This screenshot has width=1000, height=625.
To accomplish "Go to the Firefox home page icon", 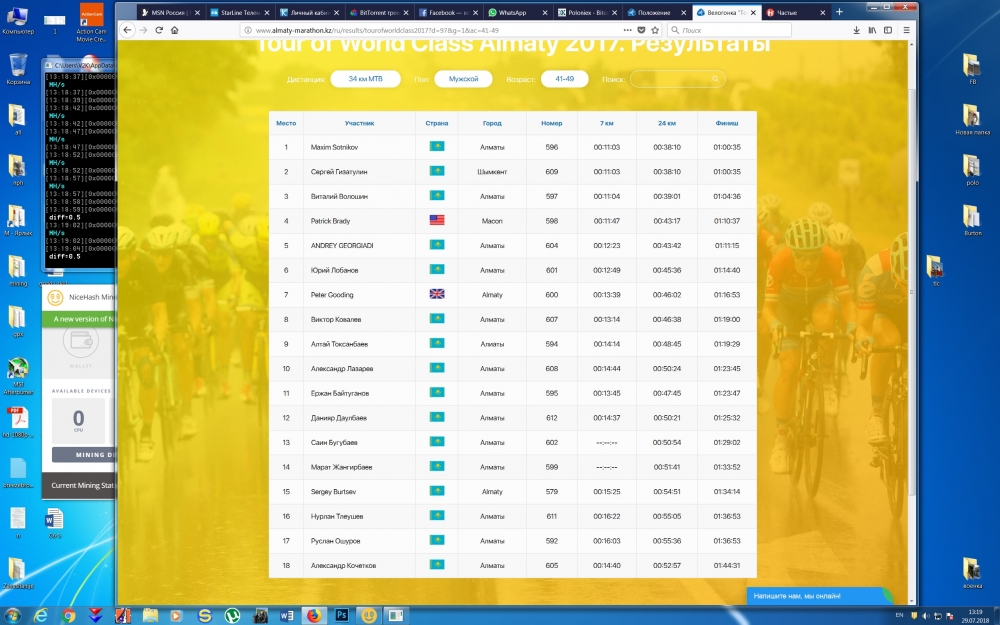I will click(x=174, y=30).
